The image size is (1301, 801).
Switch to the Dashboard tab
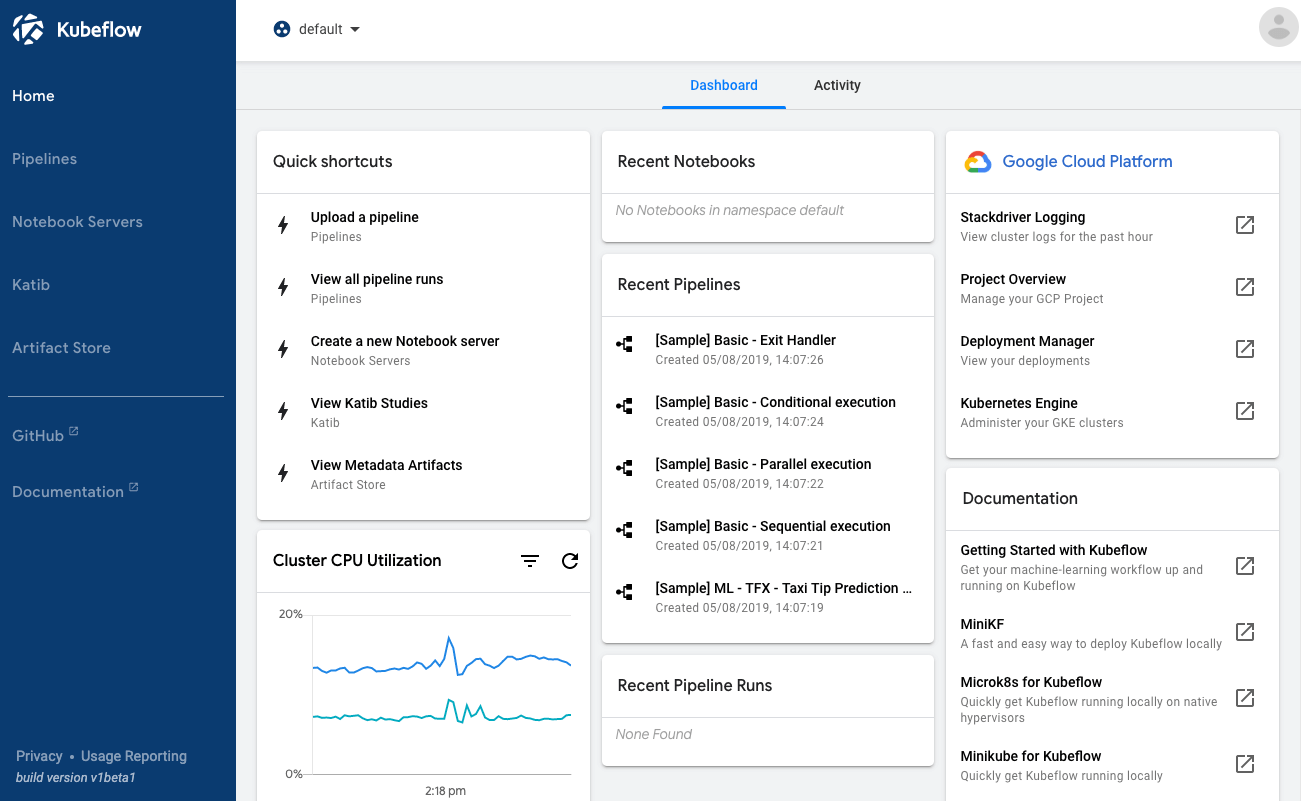pos(724,85)
